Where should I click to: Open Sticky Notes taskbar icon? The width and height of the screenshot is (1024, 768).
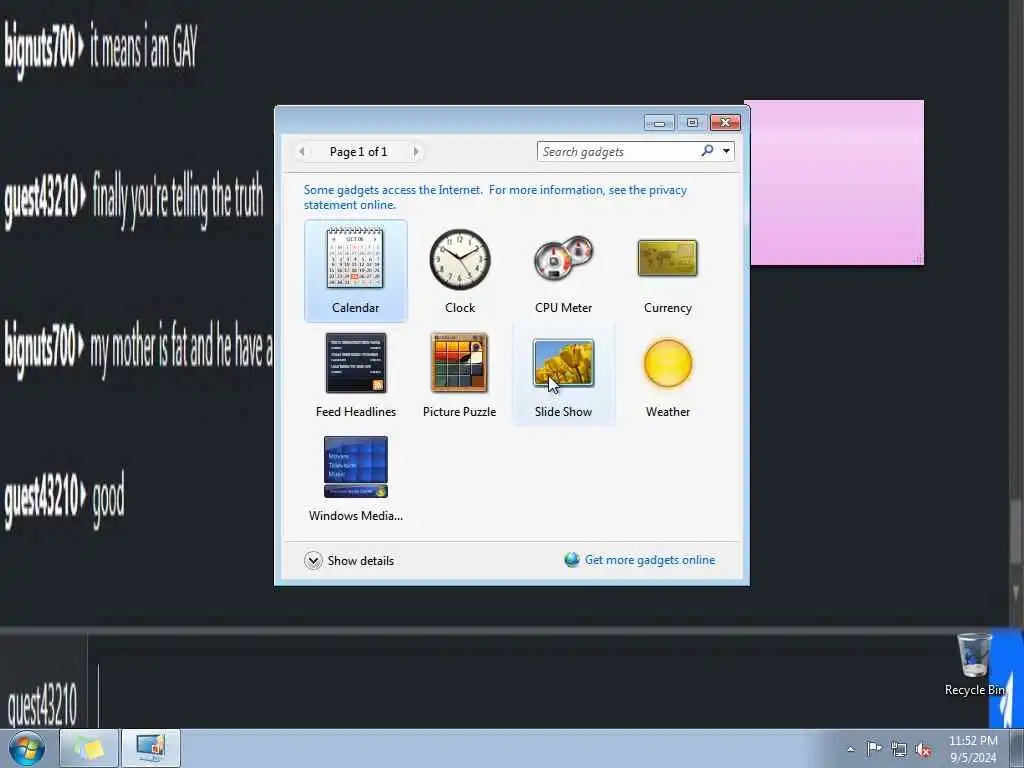coord(89,748)
